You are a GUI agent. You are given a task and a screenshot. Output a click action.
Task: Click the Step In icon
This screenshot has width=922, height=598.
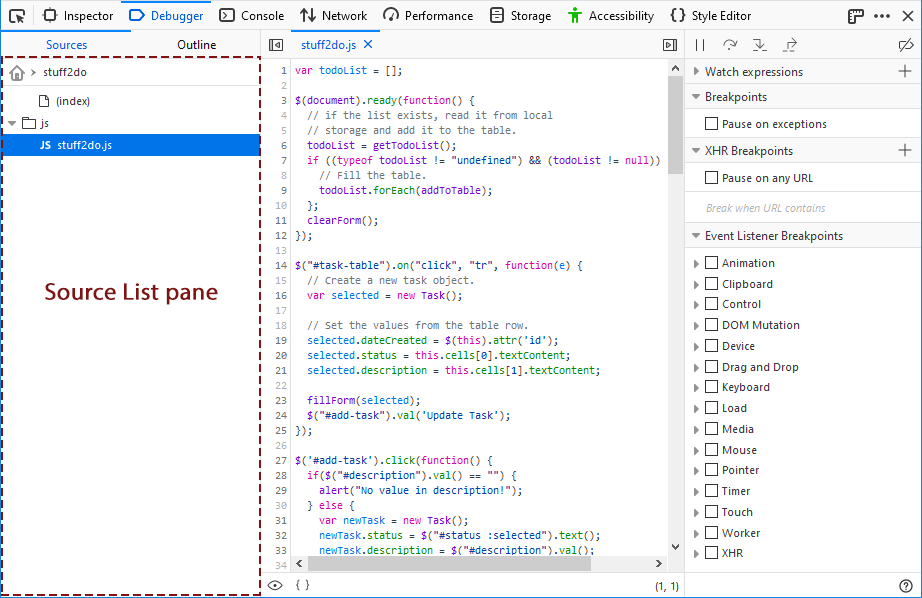pyautogui.click(x=757, y=44)
